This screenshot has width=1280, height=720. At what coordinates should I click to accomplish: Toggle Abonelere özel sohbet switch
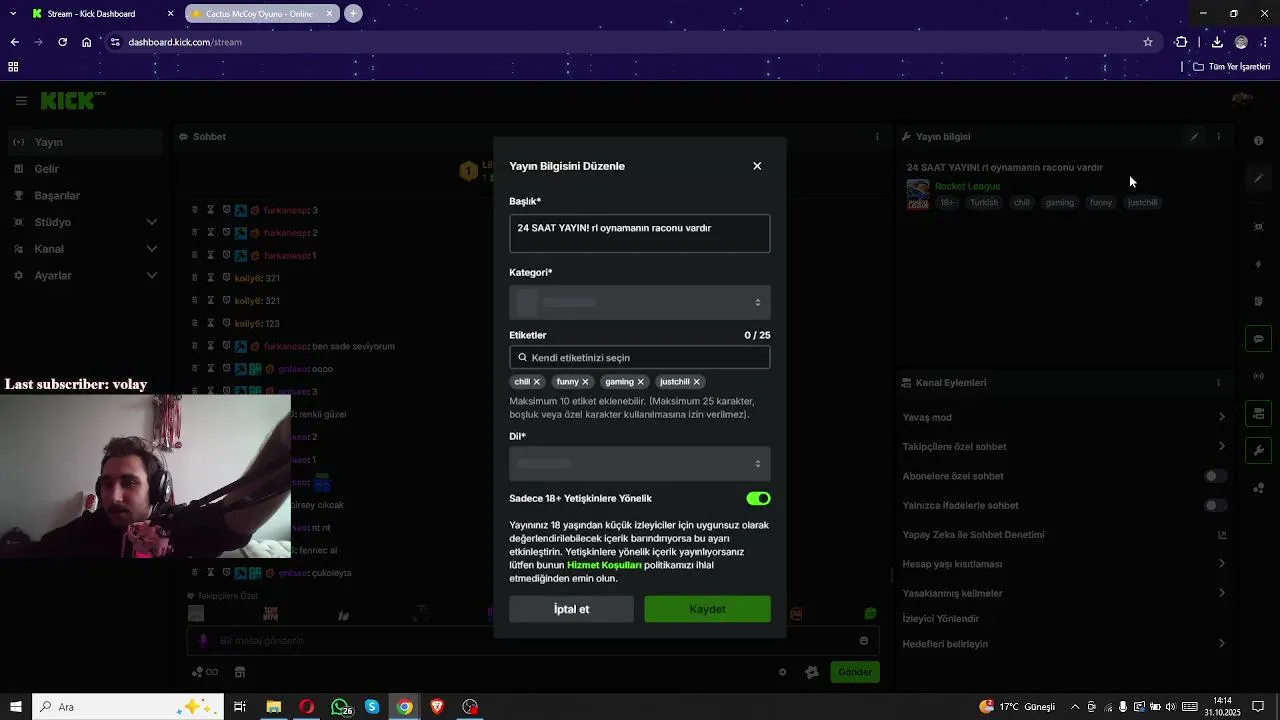(1215, 476)
